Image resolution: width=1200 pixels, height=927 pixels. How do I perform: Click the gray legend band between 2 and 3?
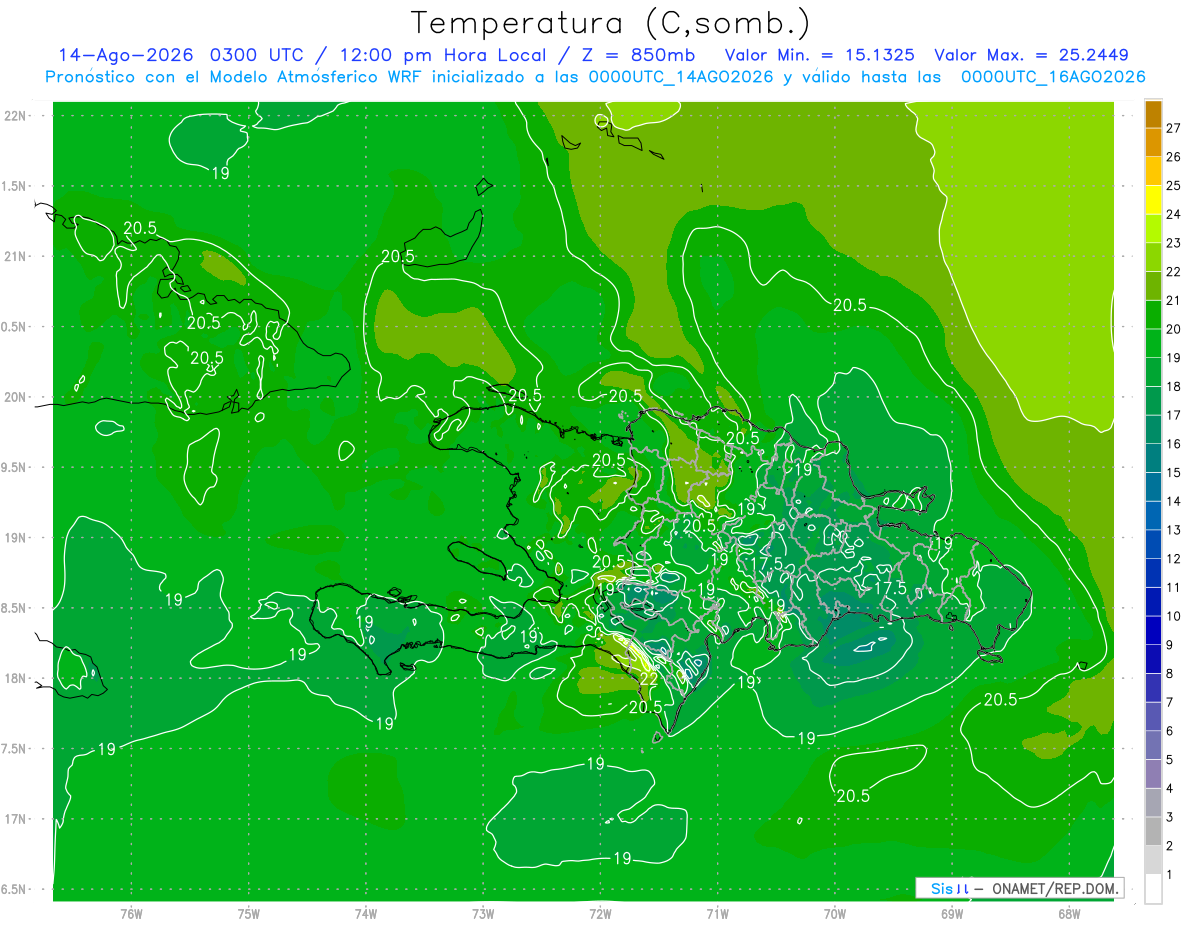[x=1153, y=831]
